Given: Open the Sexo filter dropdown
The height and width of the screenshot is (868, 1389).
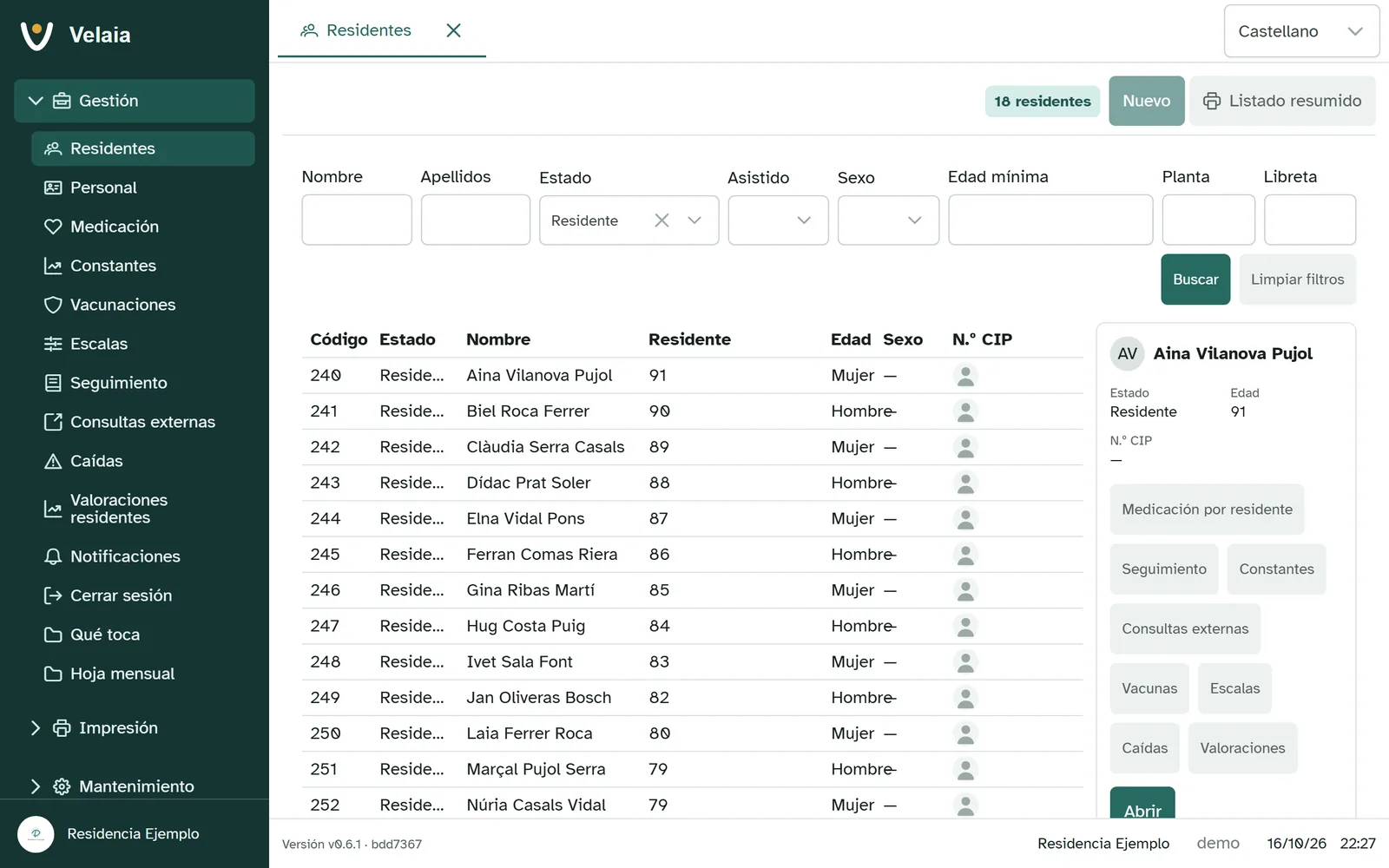Looking at the screenshot, I should tap(888, 220).
